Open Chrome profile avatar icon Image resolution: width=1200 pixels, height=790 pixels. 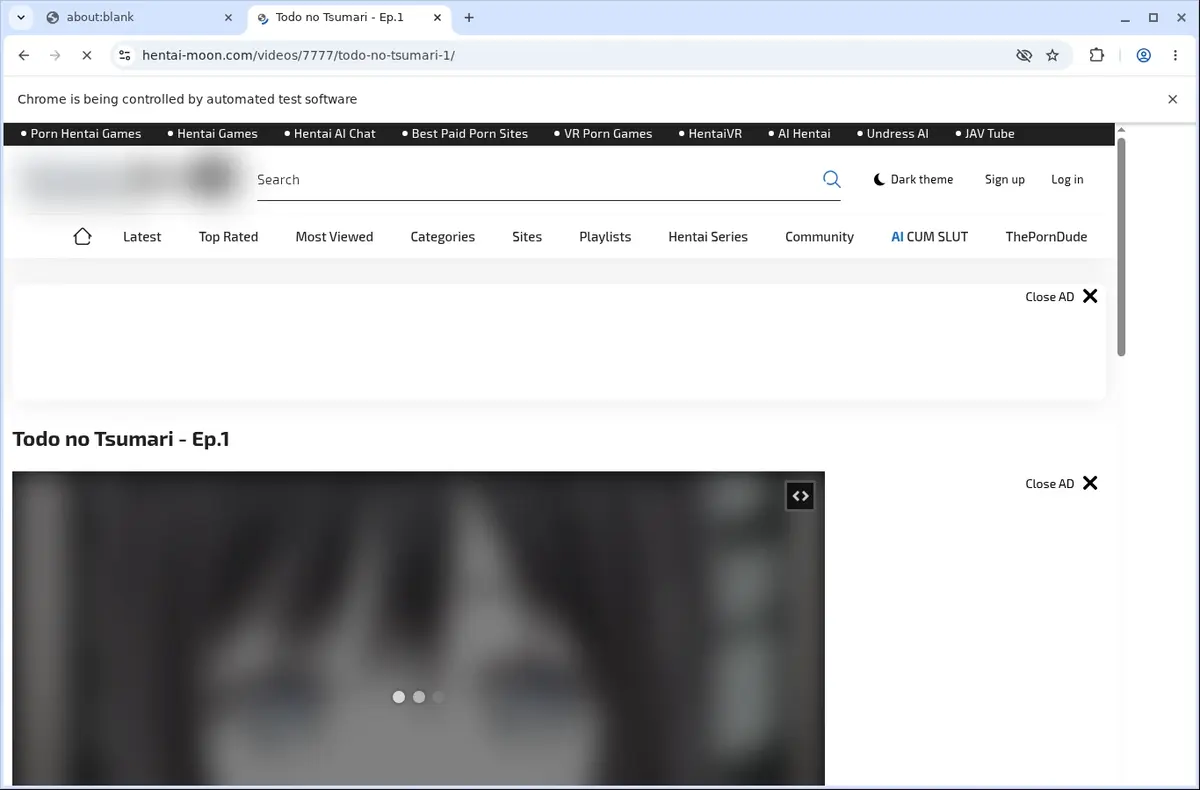pyautogui.click(x=1143, y=56)
